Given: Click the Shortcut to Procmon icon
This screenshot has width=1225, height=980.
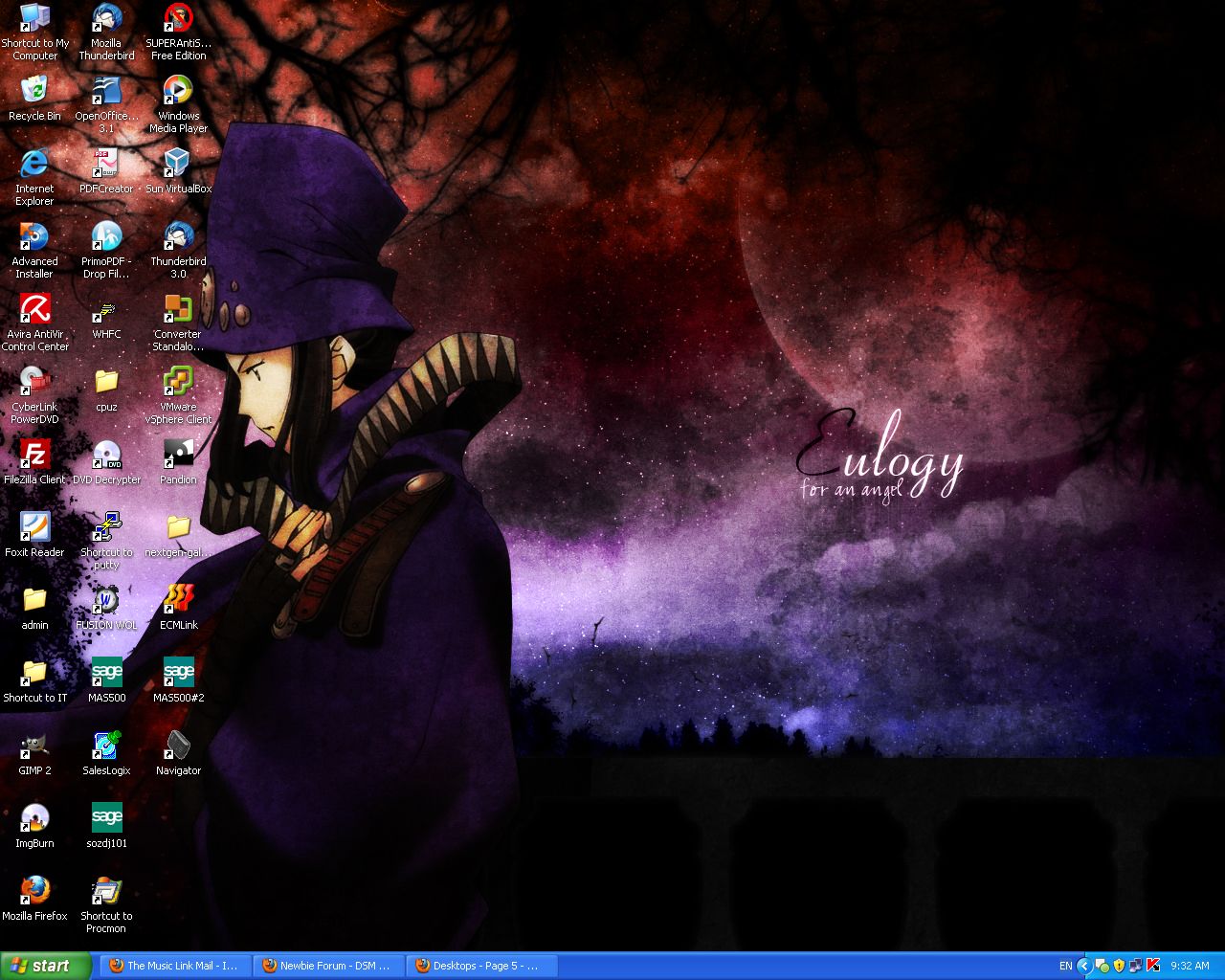Looking at the screenshot, I should (x=106, y=904).
